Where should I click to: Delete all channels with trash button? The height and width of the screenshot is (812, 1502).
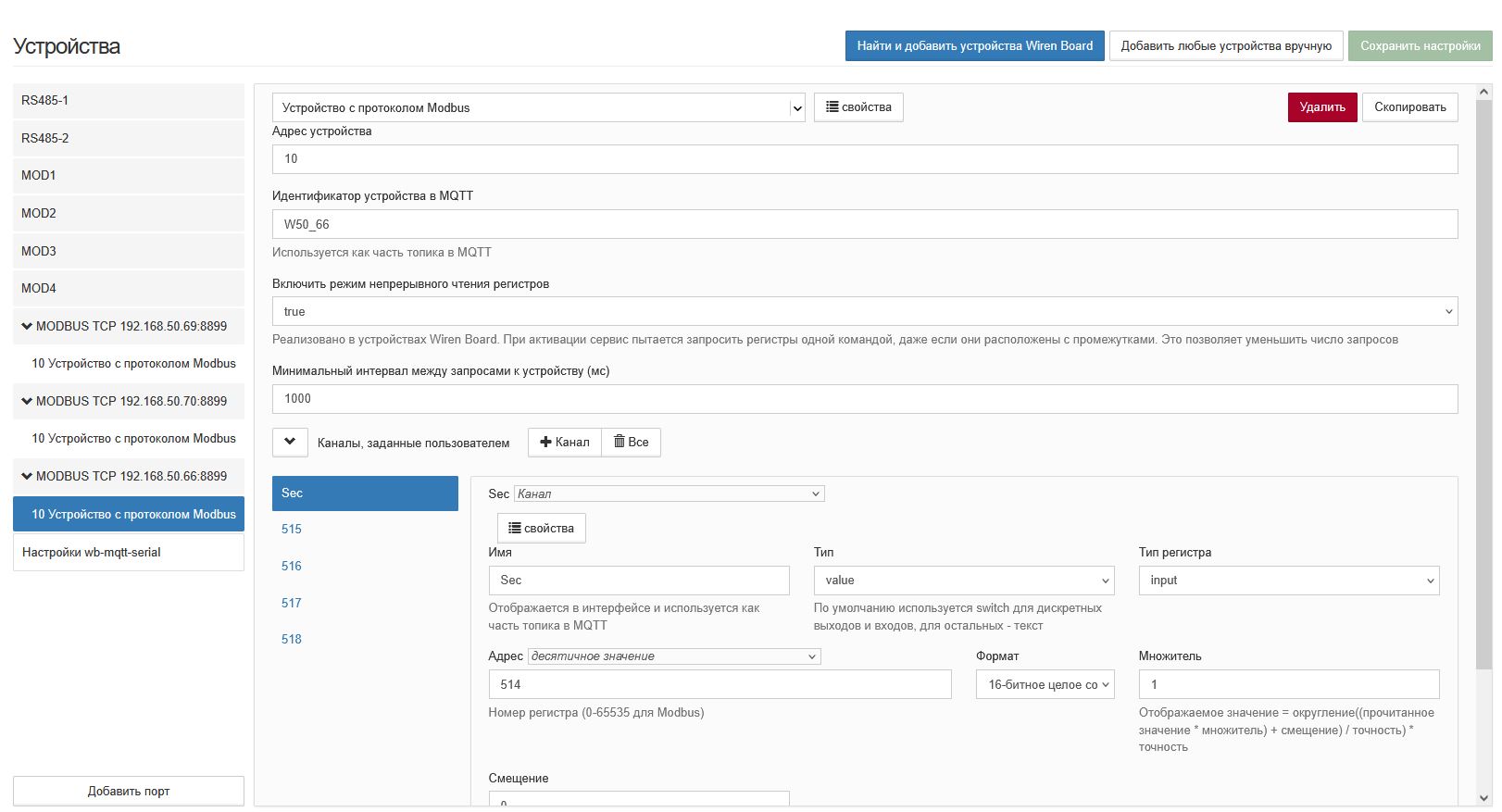tap(631, 443)
